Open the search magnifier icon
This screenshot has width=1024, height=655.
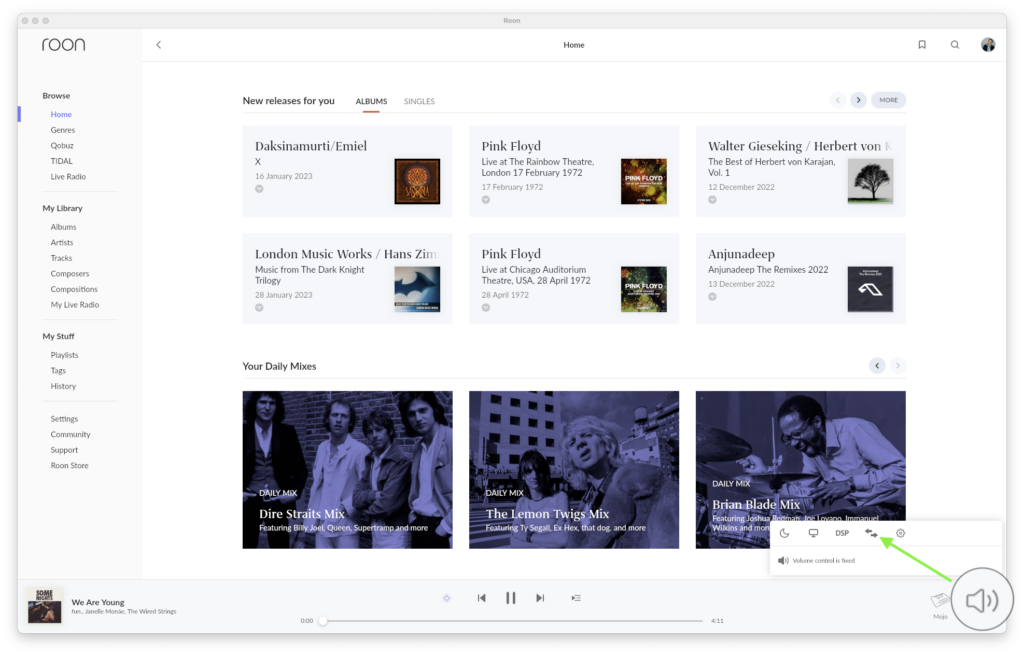[x=955, y=45]
